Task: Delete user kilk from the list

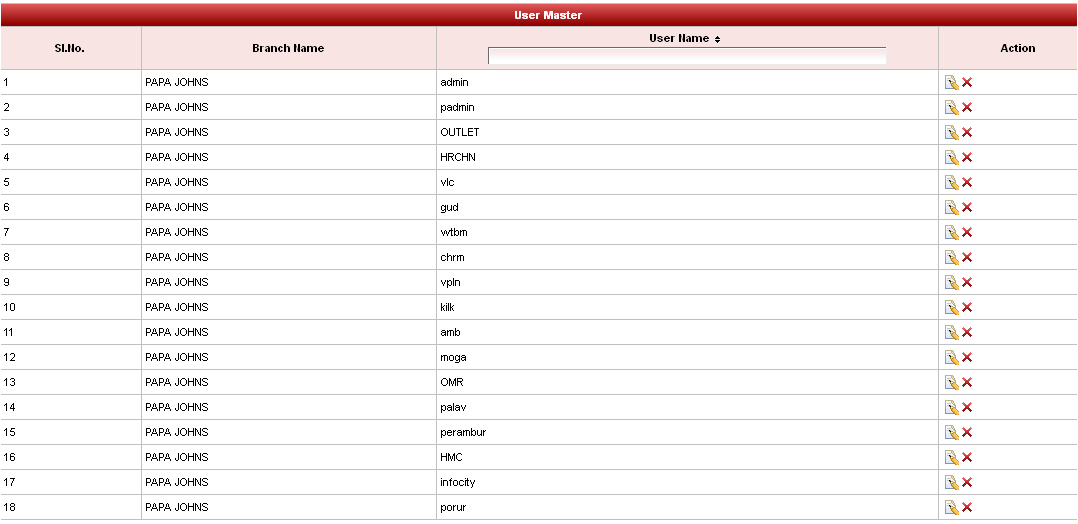Action: click(967, 307)
